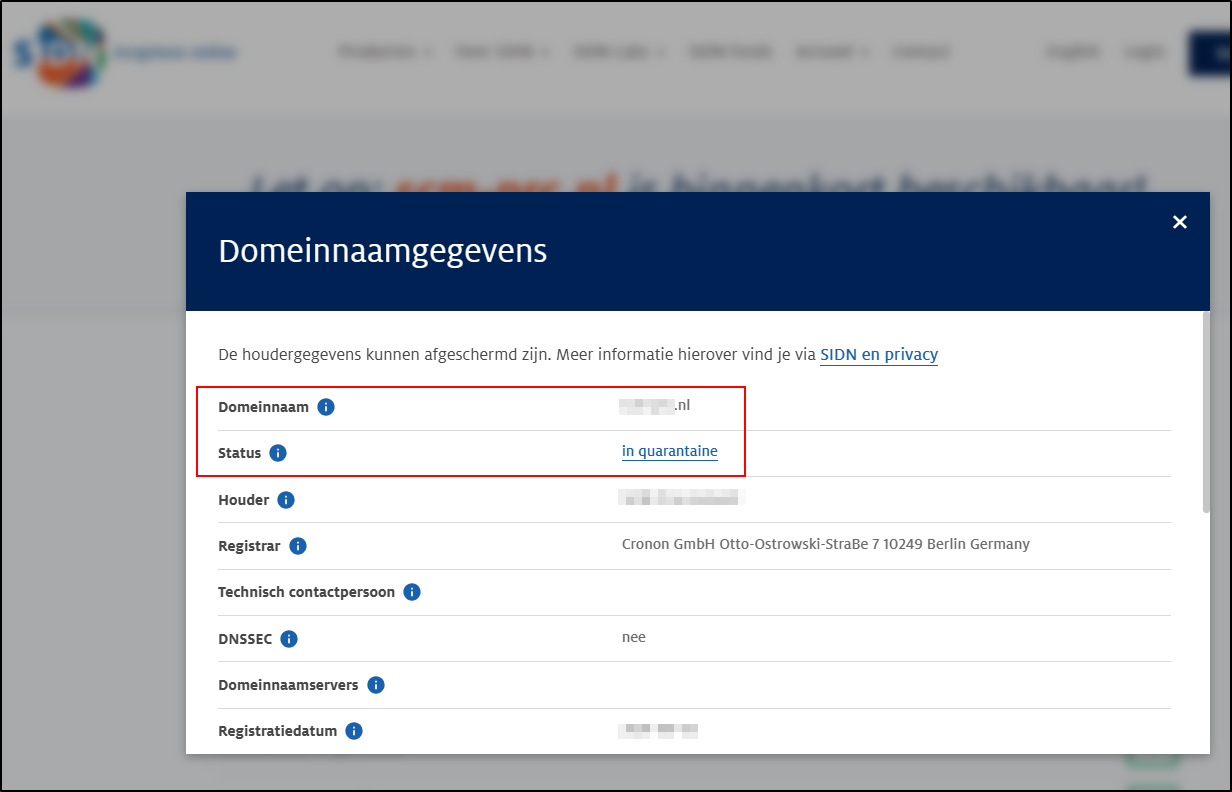This screenshot has width=1232, height=792.
Task: Click the info icon next to Registrar
Action: tap(298, 546)
